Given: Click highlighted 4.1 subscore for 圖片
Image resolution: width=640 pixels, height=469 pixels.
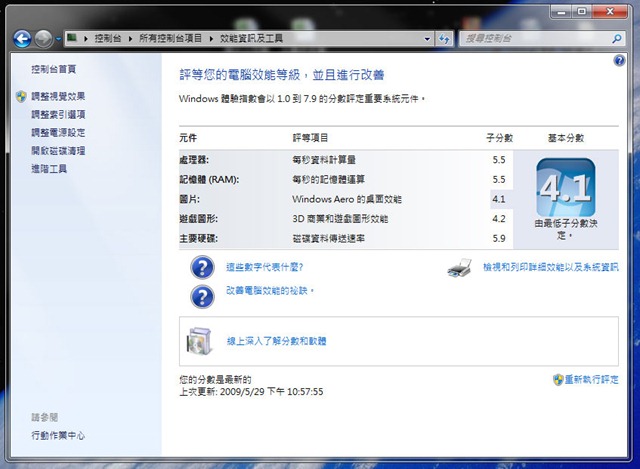Looking at the screenshot, I should click(x=499, y=199).
